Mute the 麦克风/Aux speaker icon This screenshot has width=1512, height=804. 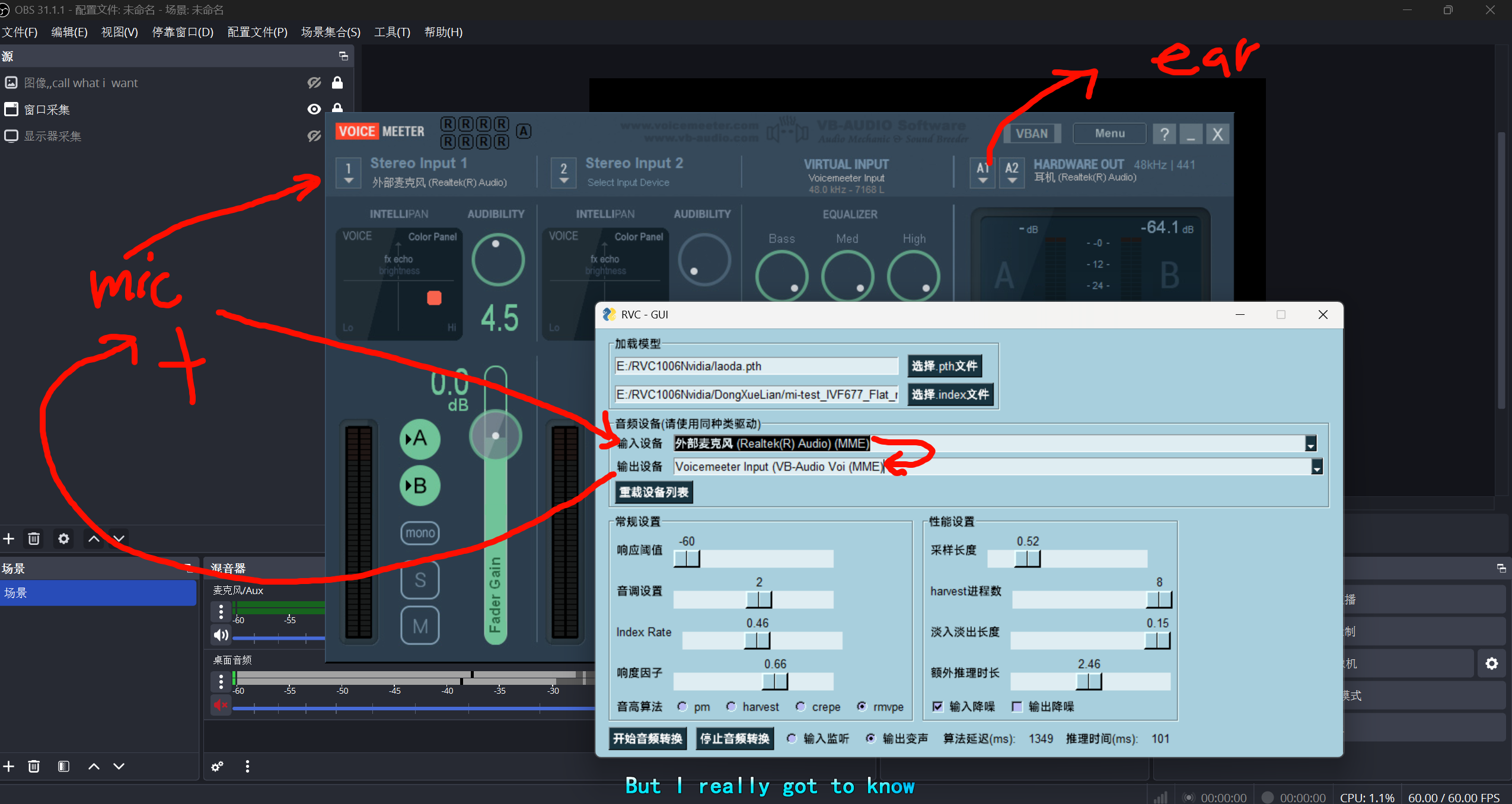coord(221,635)
